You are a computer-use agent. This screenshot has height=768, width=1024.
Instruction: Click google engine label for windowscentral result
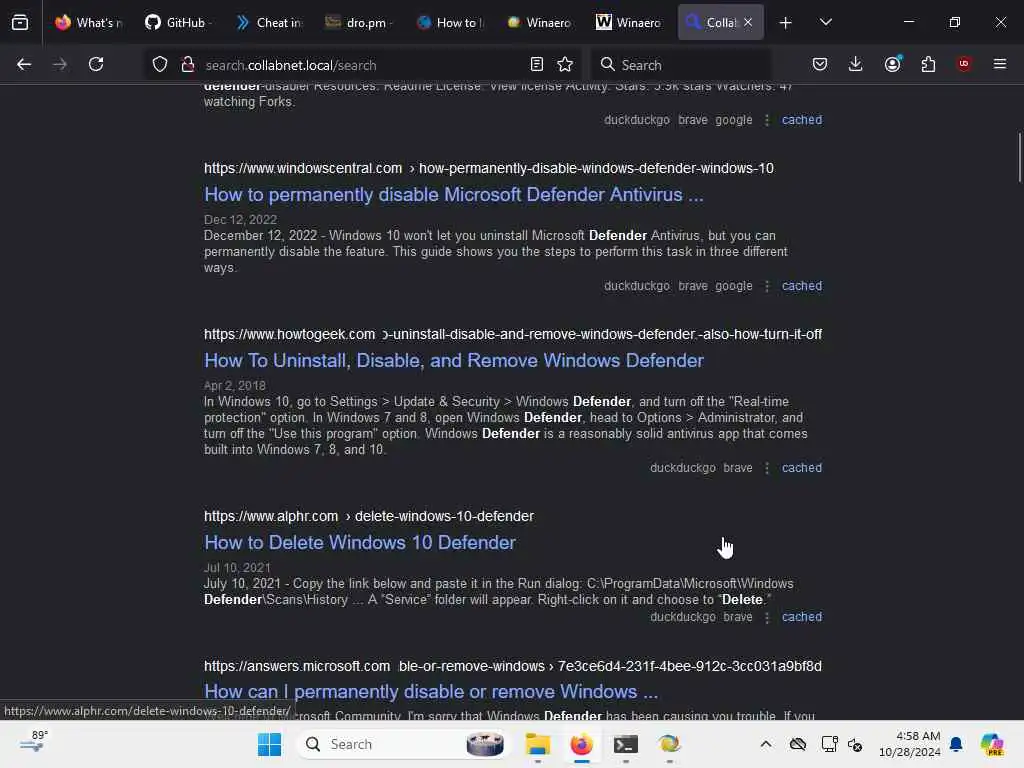(x=734, y=286)
